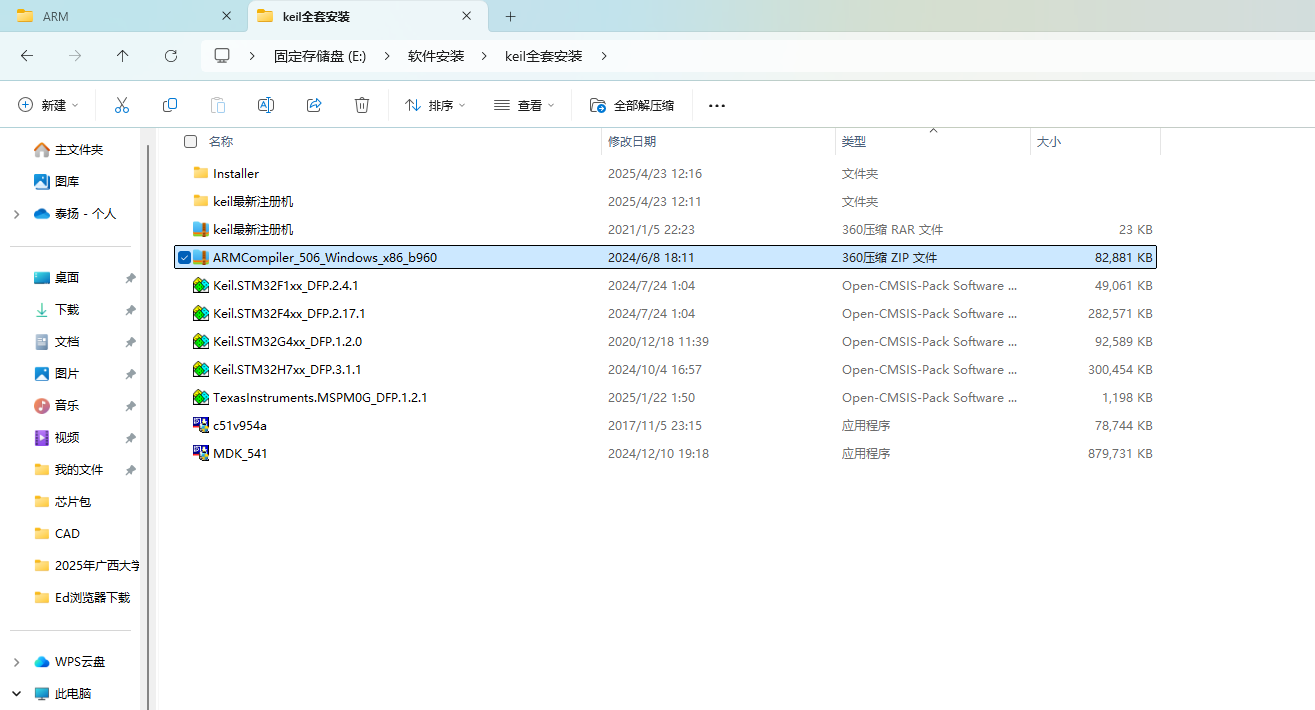Image resolution: width=1315 pixels, height=710 pixels.
Task: Click the Copy icon in toolbar
Action: 170,105
